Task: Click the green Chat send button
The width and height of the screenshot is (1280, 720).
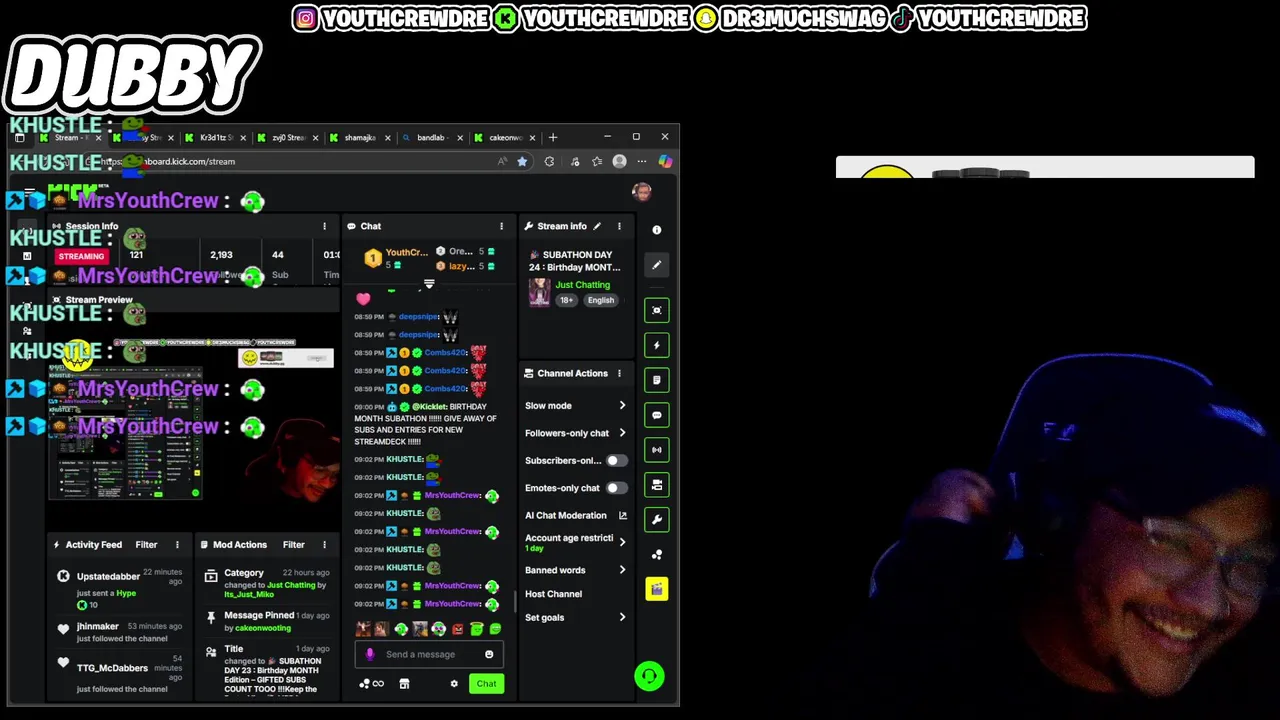Action: tap(486, 684)
